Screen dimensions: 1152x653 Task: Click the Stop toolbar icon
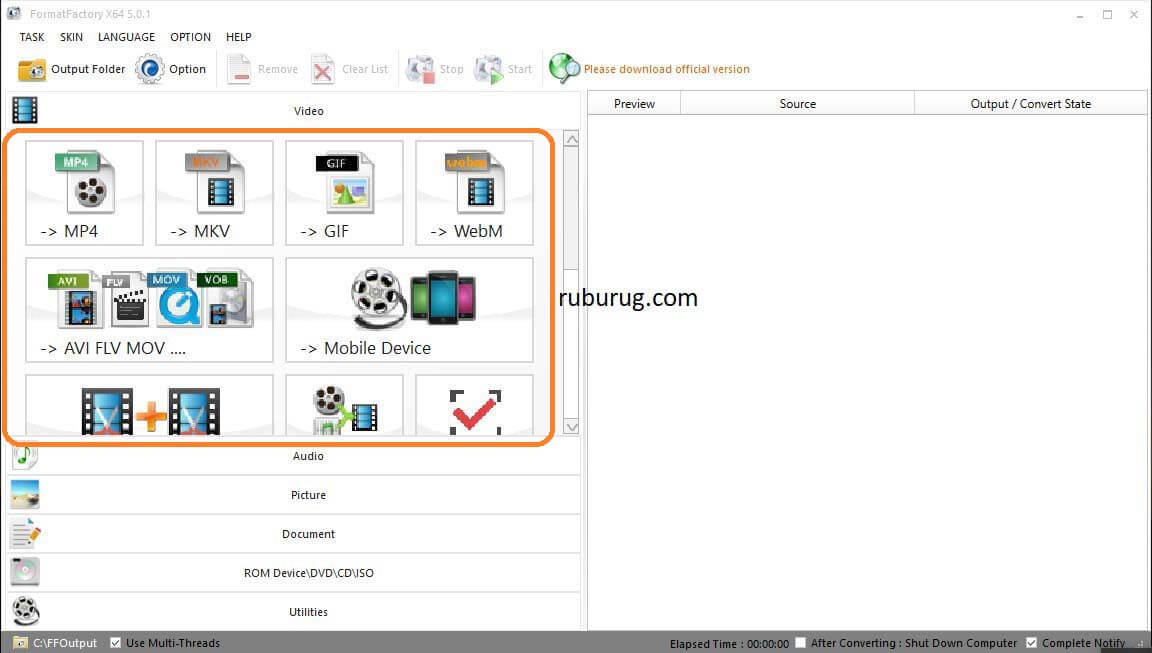coord(420,70)
